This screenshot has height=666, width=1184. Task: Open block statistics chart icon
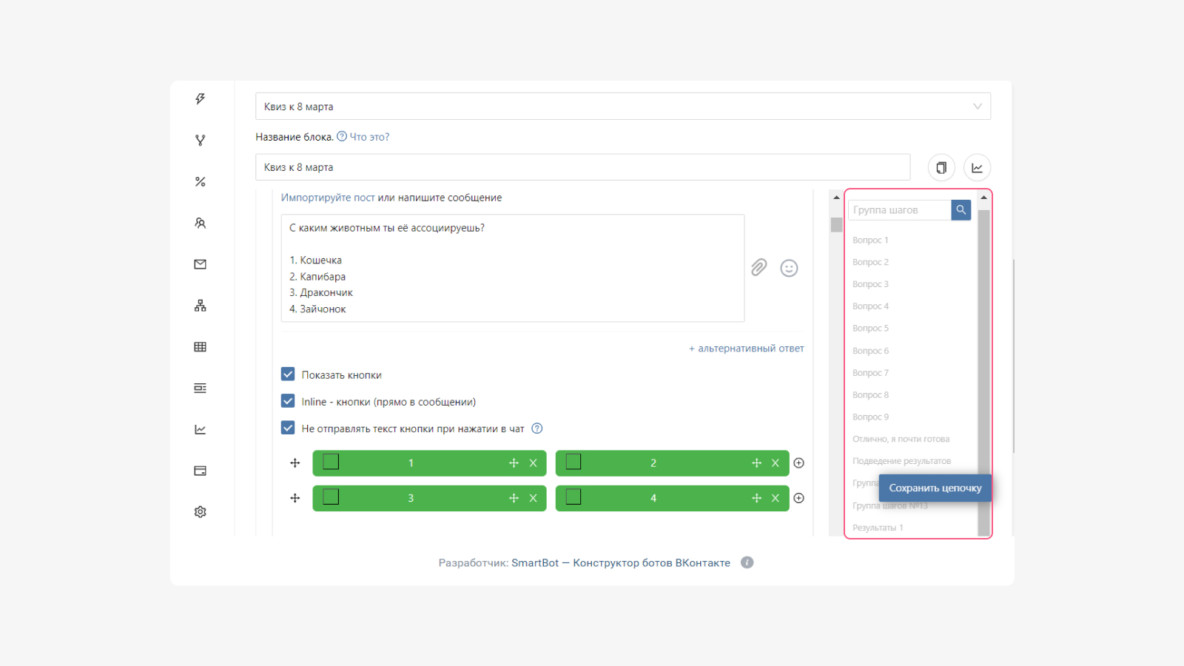click(977, 168)
